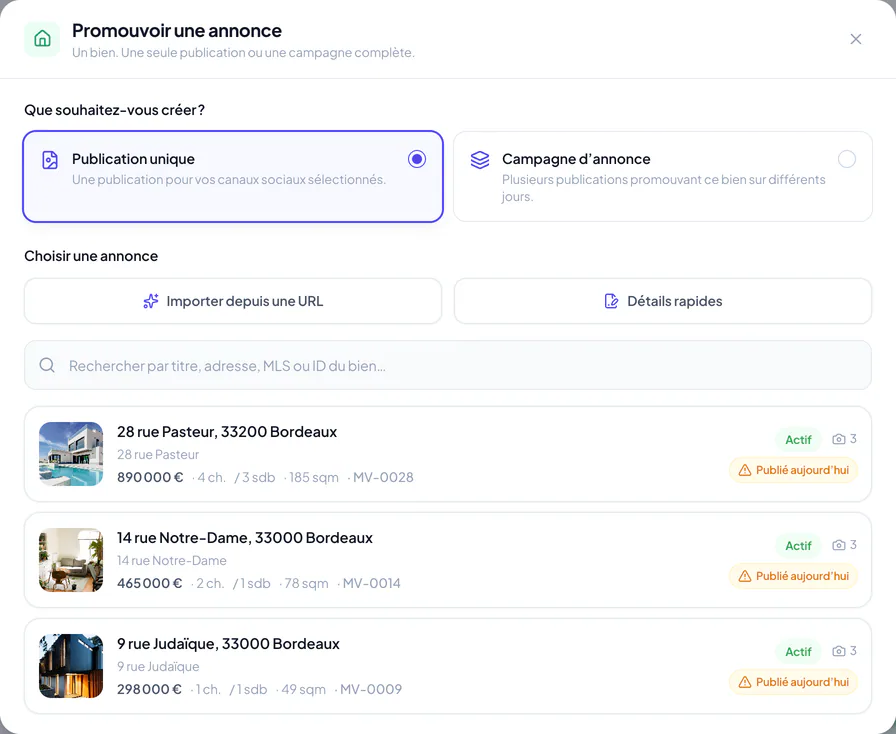Click Publié aujourd'hui badge on 28 rue Pasteur
896x734 pixels.
tap(793, 470)
